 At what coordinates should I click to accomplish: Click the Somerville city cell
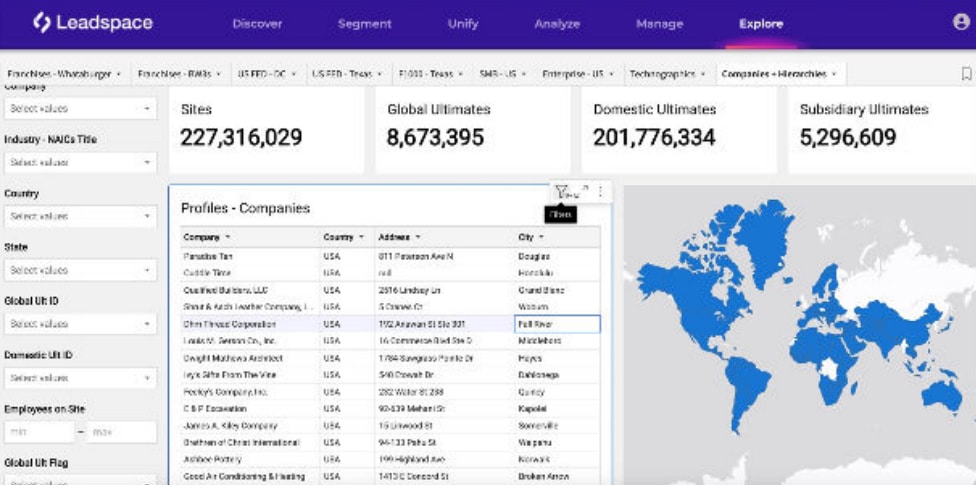558,426
